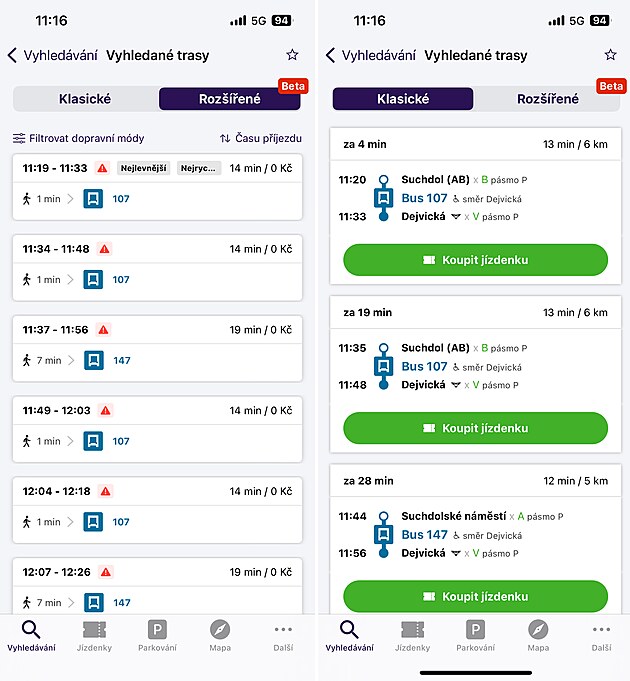The height and width of the screenshot is (681, 630).
Task: Switch to Klasické view on the left screen
Action: (x=85, y=99)
